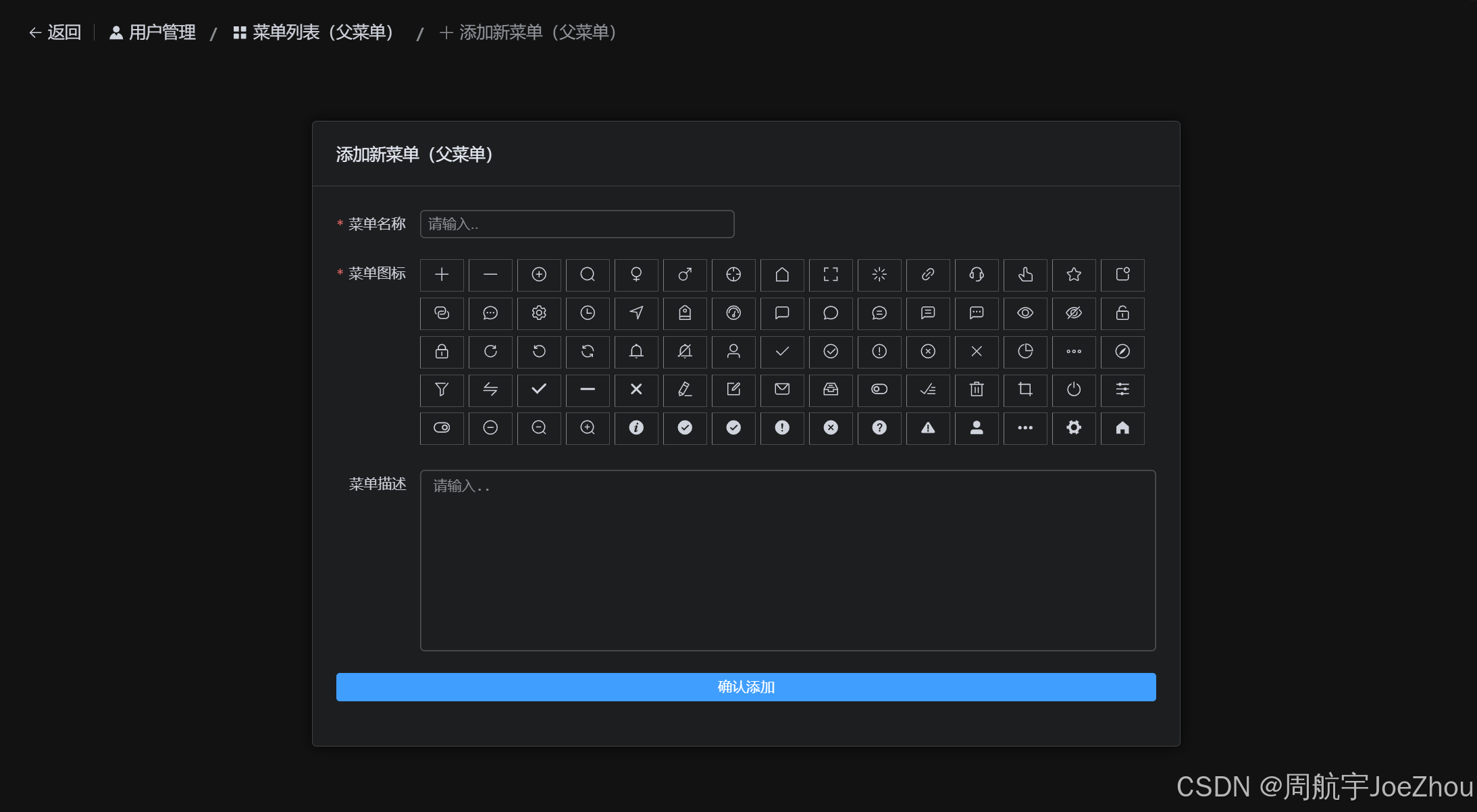
Task: Choose the zoom-in magnifier icon
Action: 588,428
